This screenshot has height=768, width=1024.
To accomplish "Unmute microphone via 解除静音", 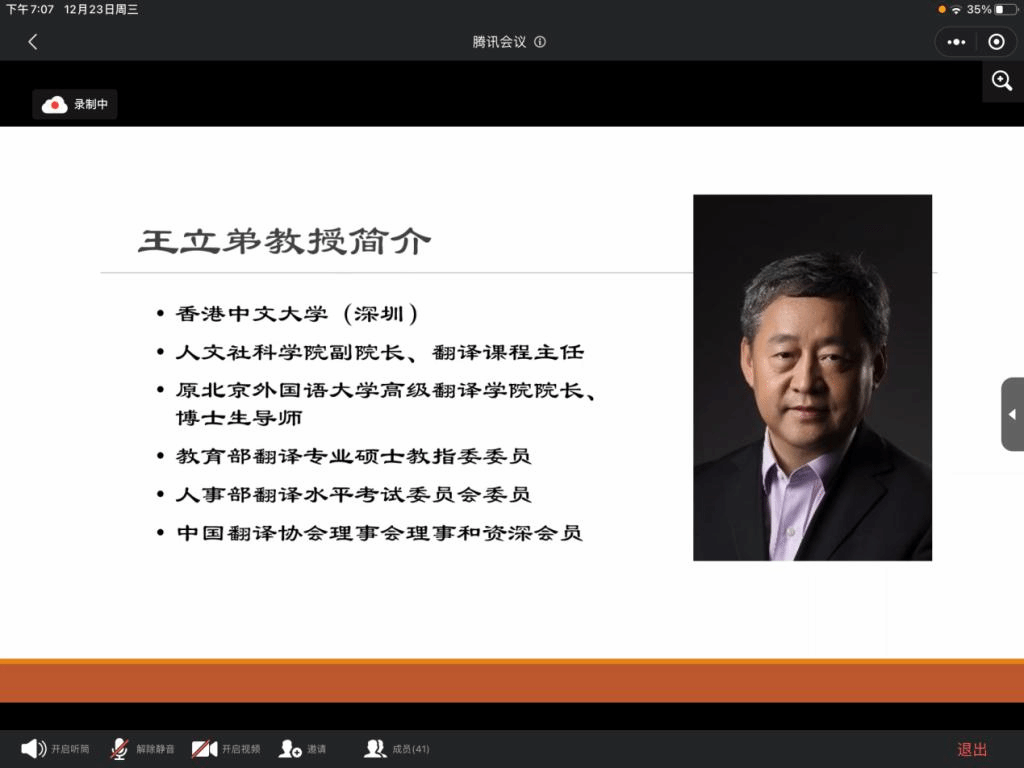I will [142, 748].
